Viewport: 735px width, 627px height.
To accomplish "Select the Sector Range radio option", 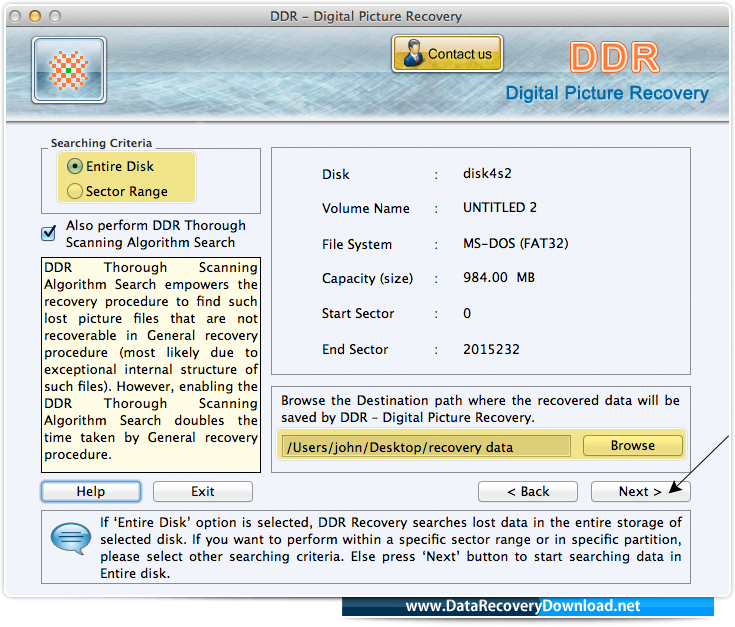I will [x=75, y=191].
